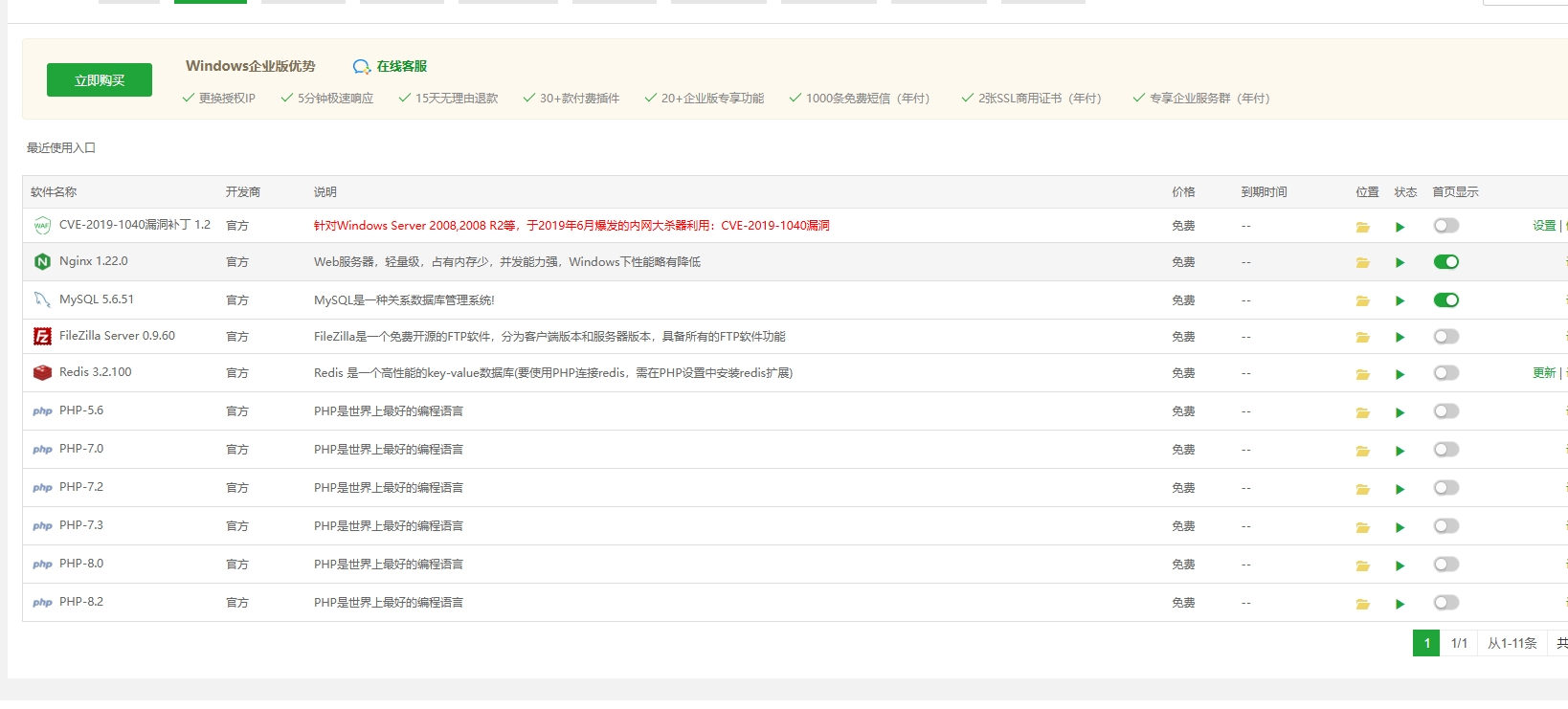Click the MySQL dolphin logo icon
This screenshot has height=709, width=1568.
pos(42,299)
